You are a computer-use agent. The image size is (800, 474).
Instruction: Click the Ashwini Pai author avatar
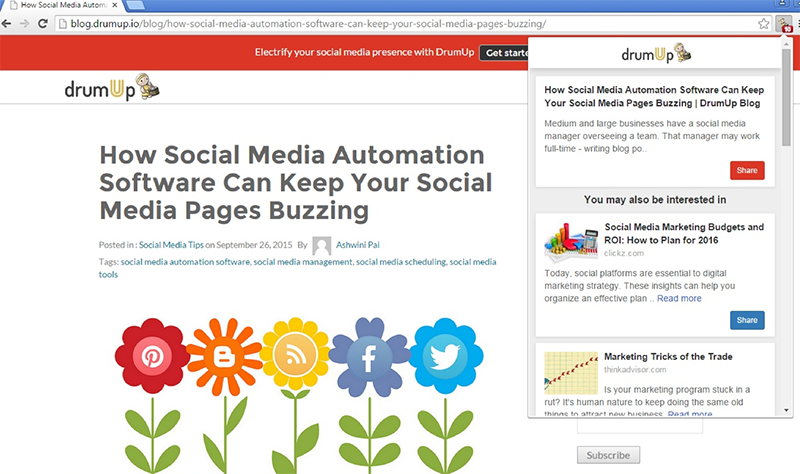pyautogui.click(x=321, y=245)
